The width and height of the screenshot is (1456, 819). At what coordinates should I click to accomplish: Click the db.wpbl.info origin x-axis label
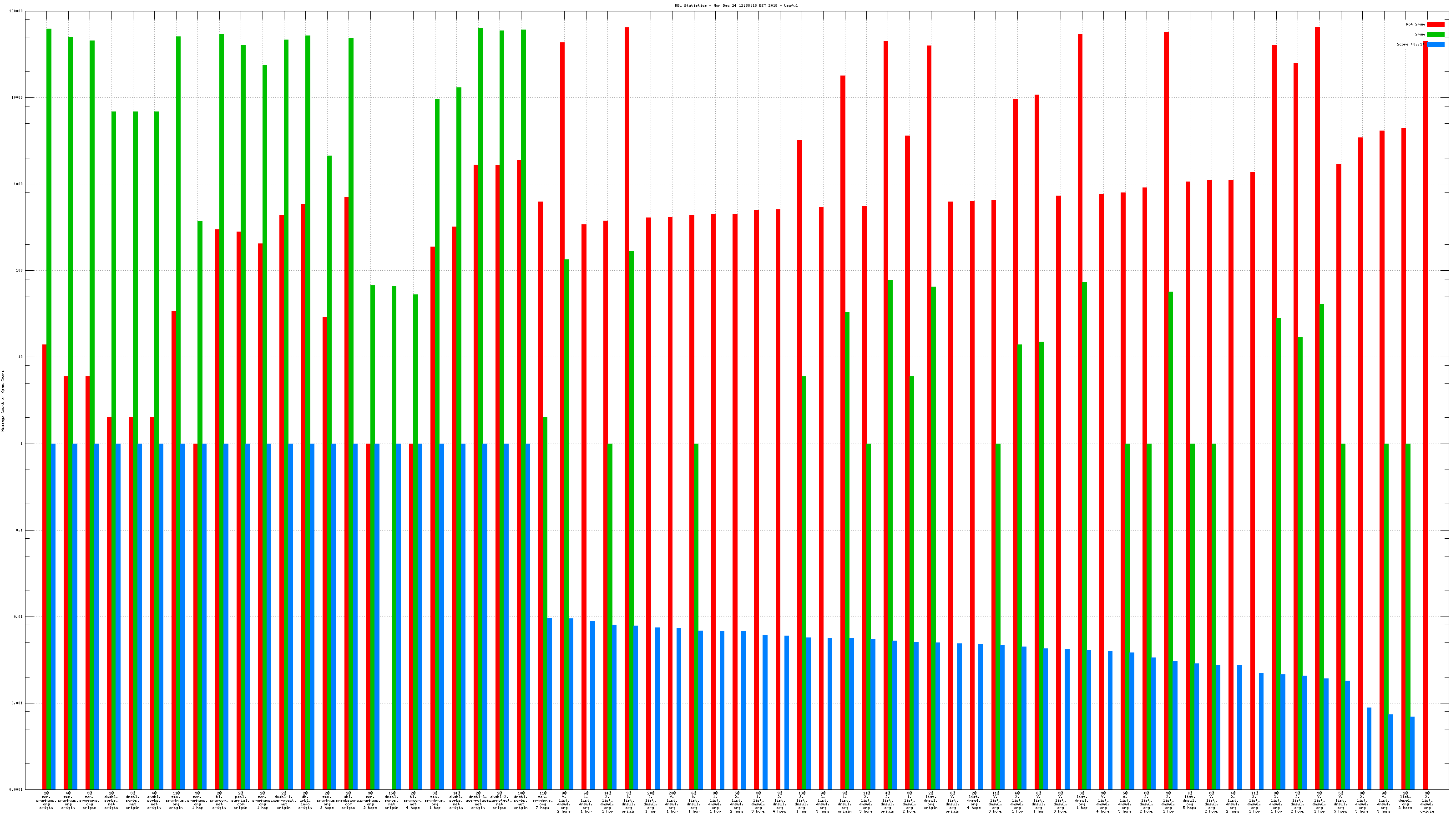[x=305, y=801]
